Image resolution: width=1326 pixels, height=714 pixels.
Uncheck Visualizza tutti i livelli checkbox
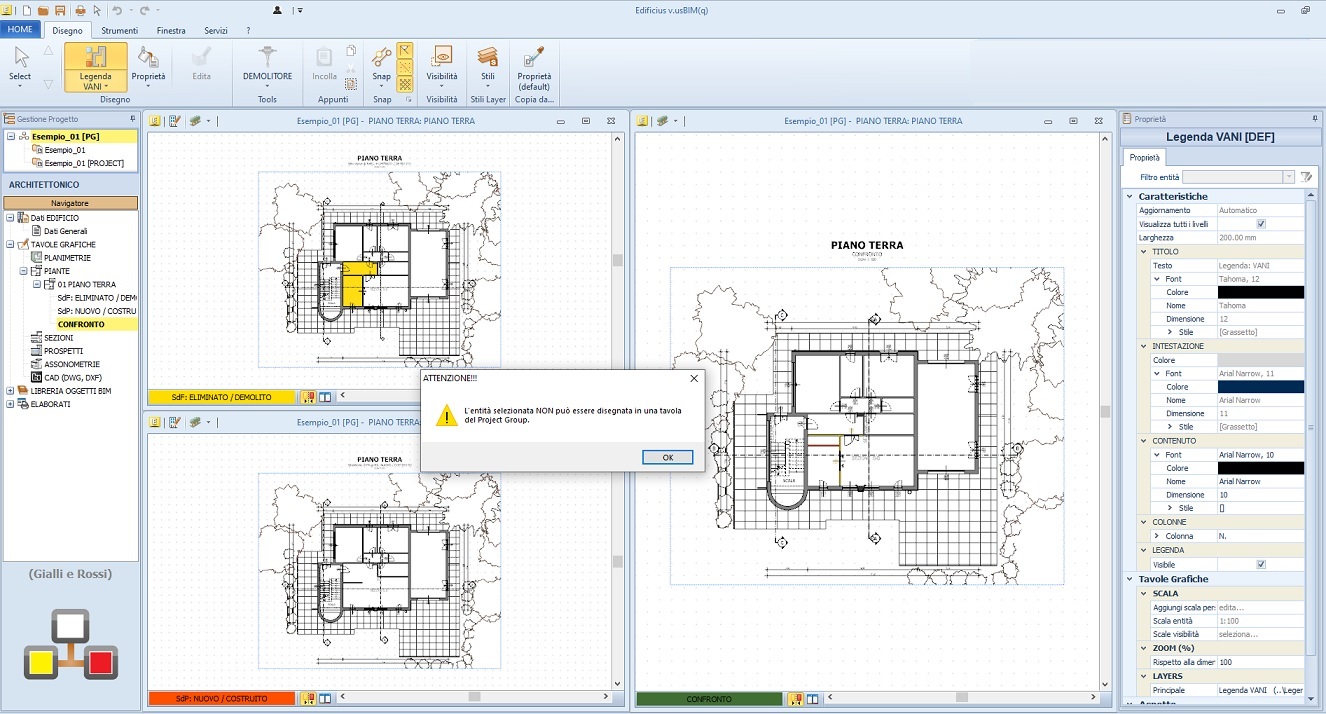point(1260,224)
